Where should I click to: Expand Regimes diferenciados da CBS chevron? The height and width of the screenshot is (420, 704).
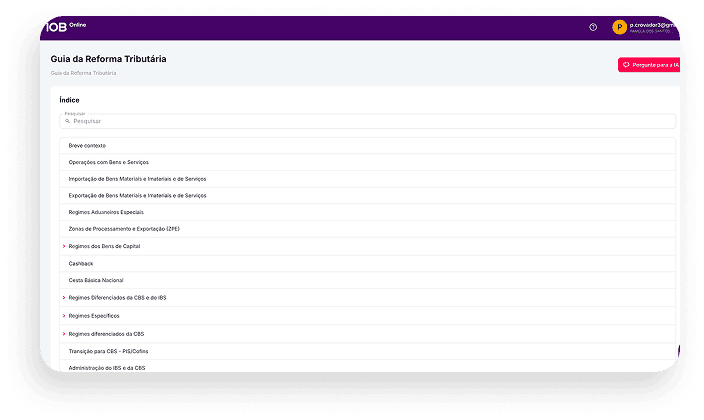pyautogui.click(x=64, y=334)
